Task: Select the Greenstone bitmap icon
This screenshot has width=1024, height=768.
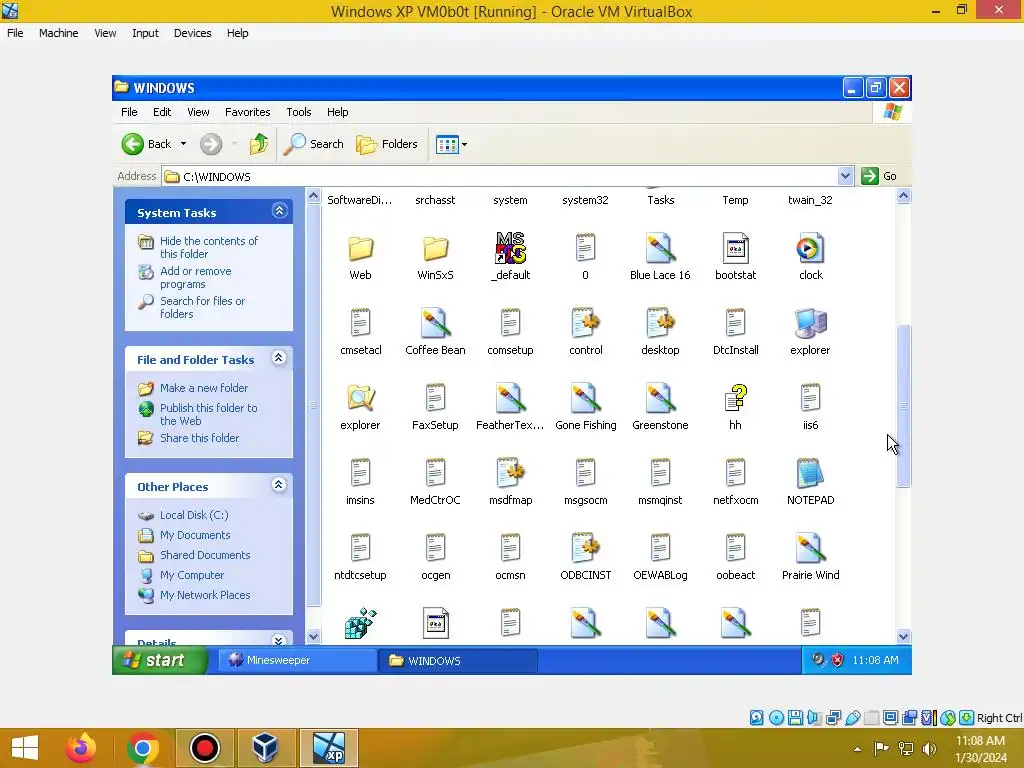Action: 660,398
